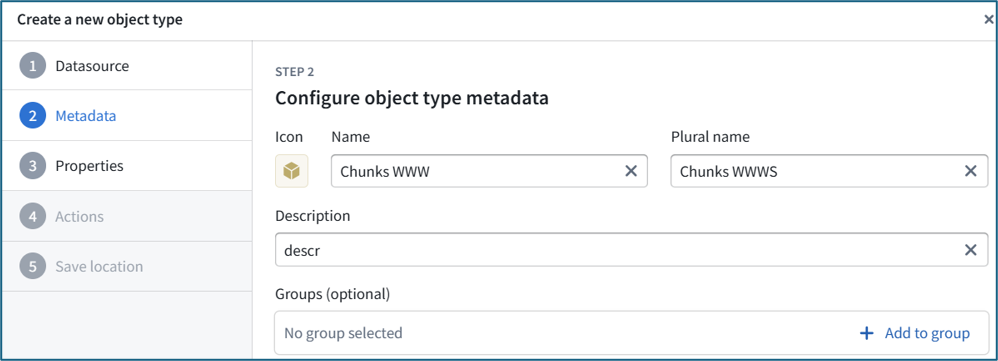Open the object type icon picker
998x361 pixels.
pyautogui.click(x=292, y=171)
